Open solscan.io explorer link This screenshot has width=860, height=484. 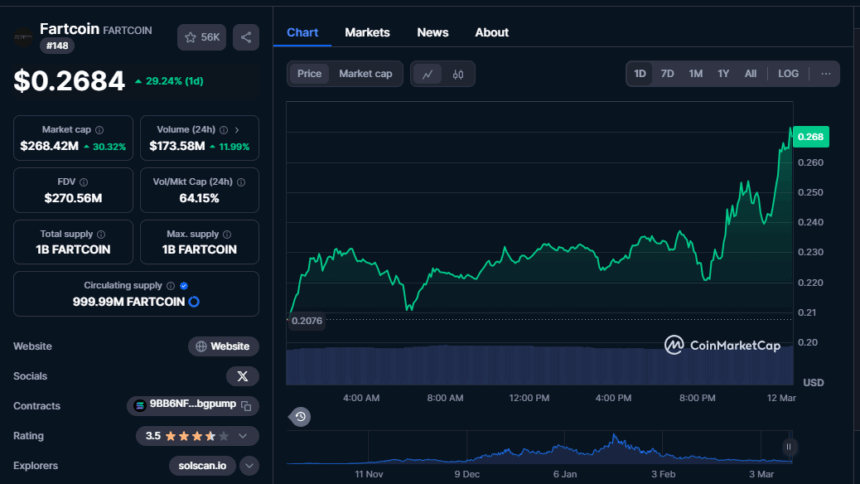click(202, 466)
